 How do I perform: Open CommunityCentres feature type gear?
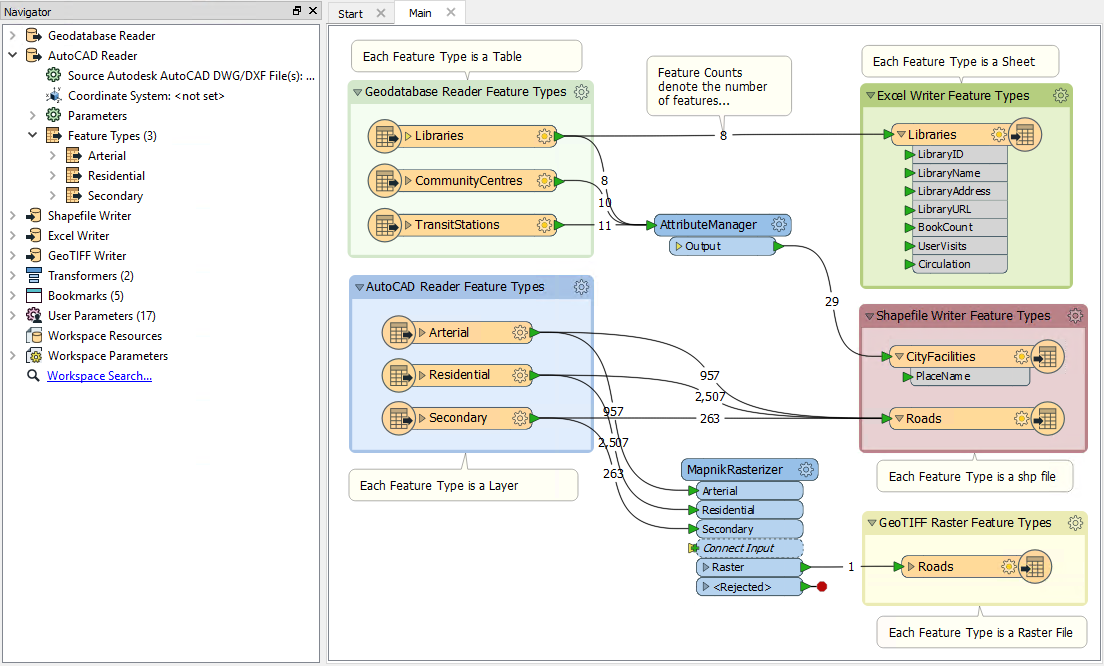(544, 181)
